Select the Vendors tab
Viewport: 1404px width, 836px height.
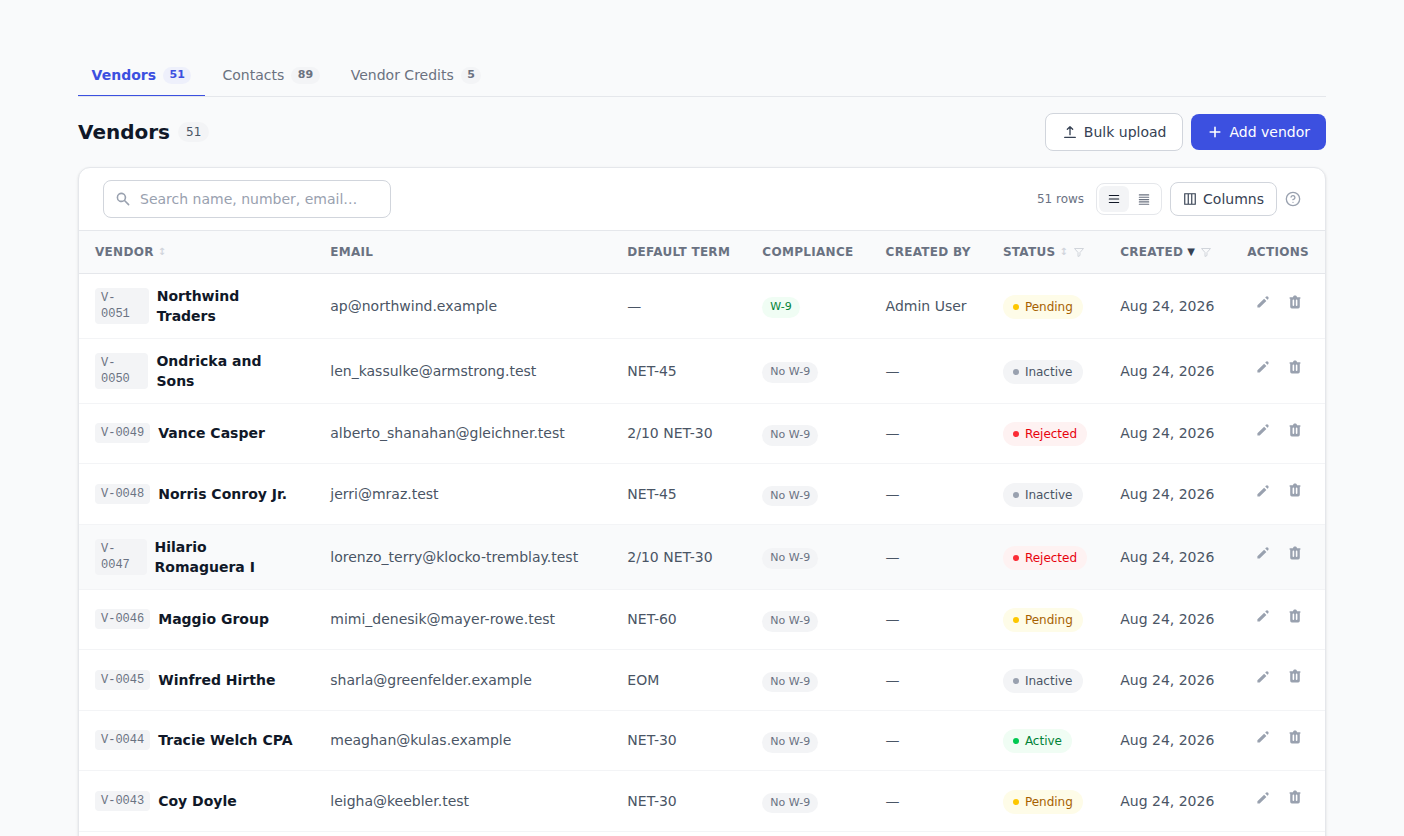click(141, 75)
